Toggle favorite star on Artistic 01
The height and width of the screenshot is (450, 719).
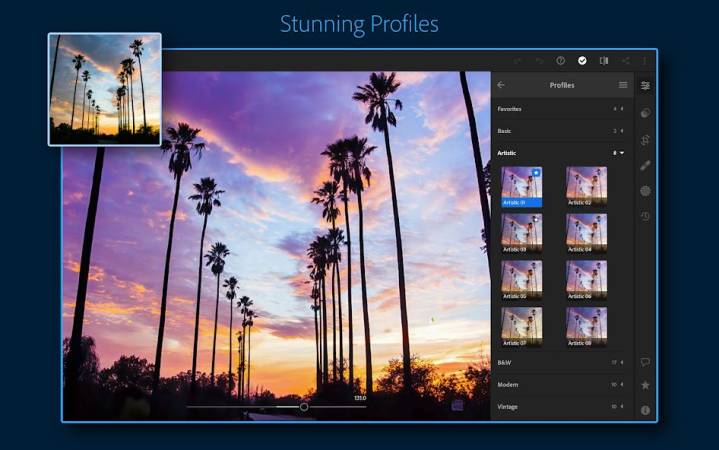[537, 172]
